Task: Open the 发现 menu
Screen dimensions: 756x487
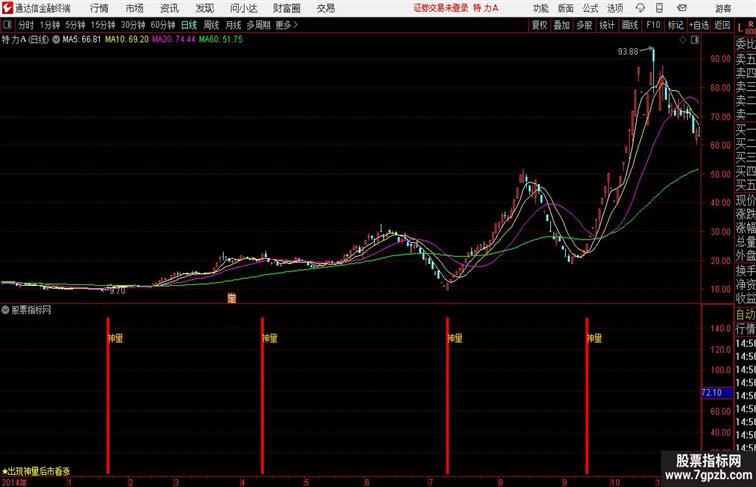Action: [204, 8]
